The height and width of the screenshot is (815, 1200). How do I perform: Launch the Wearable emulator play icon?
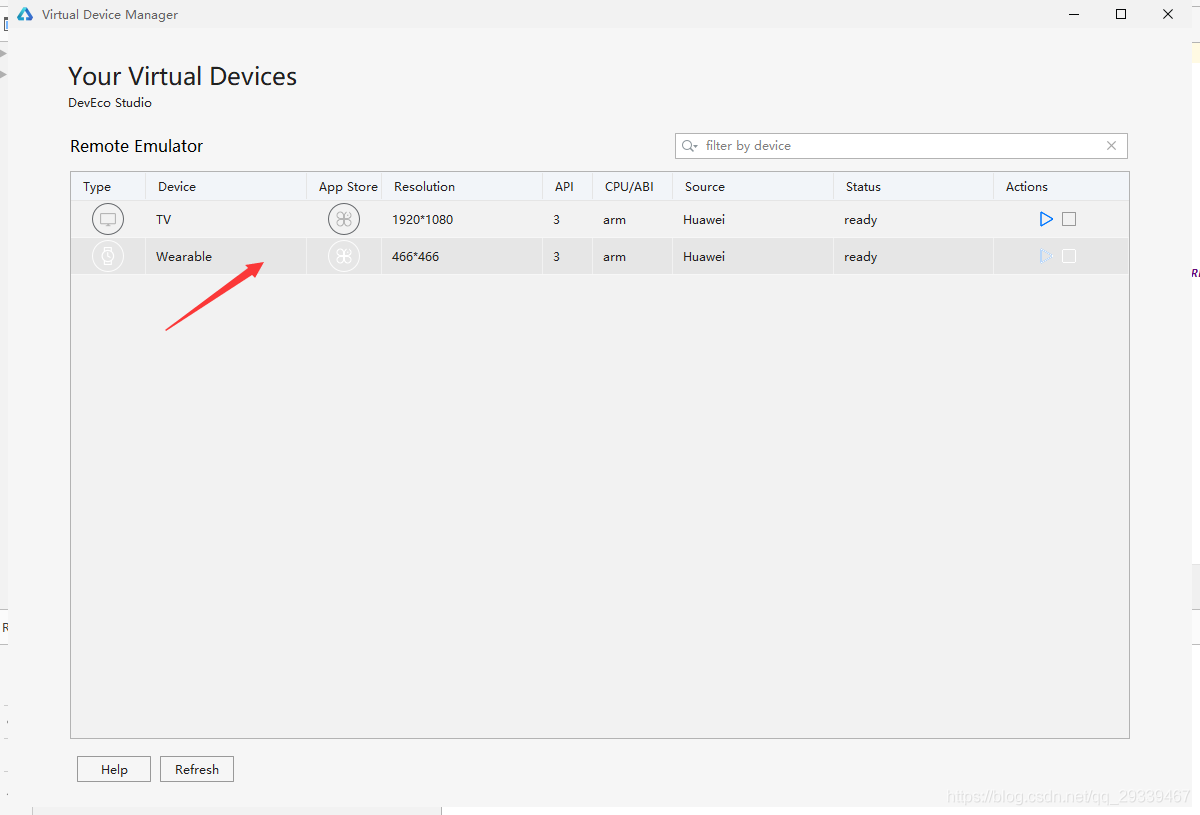(1046, 256)
